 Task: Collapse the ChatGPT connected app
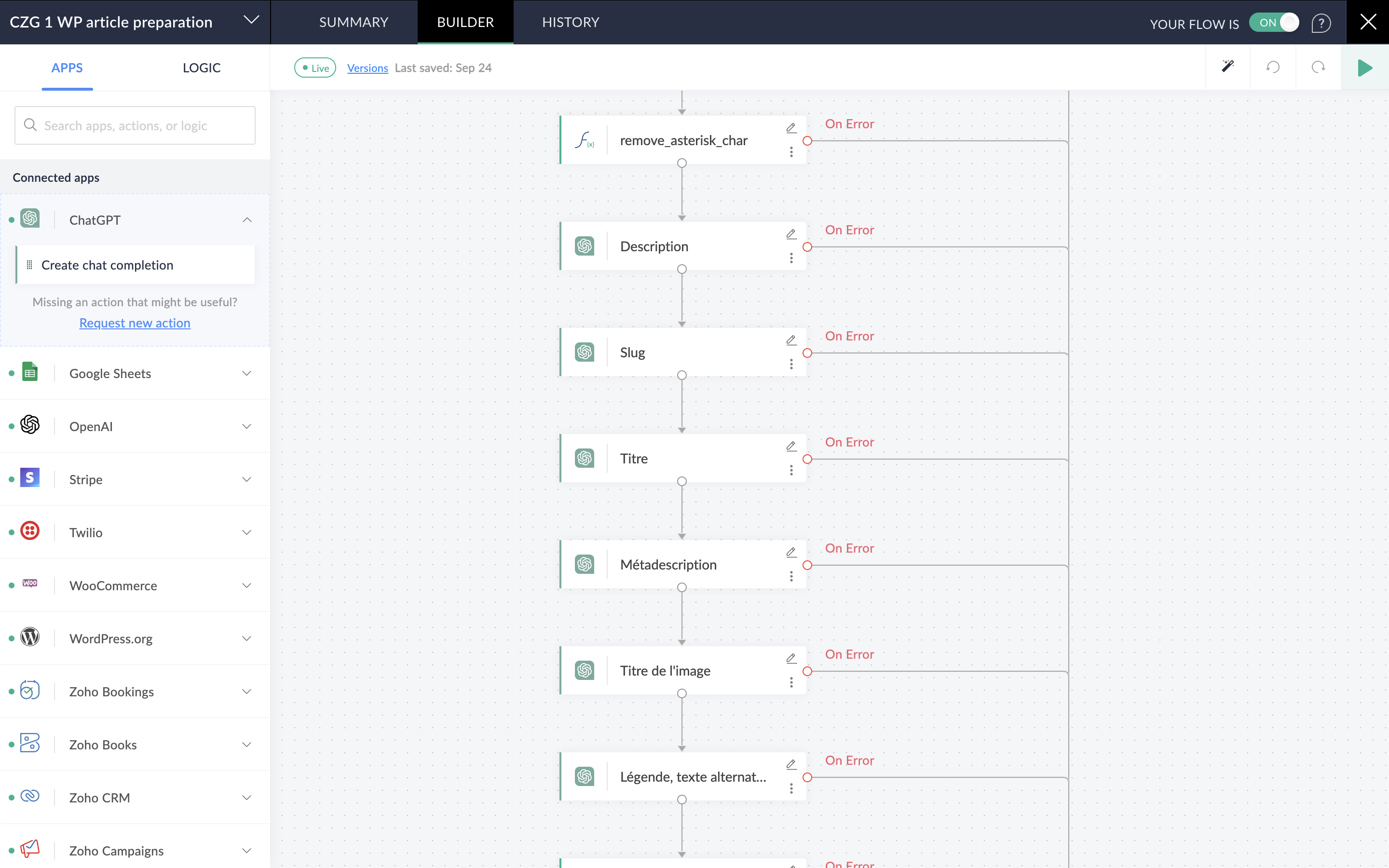(247, 220)
